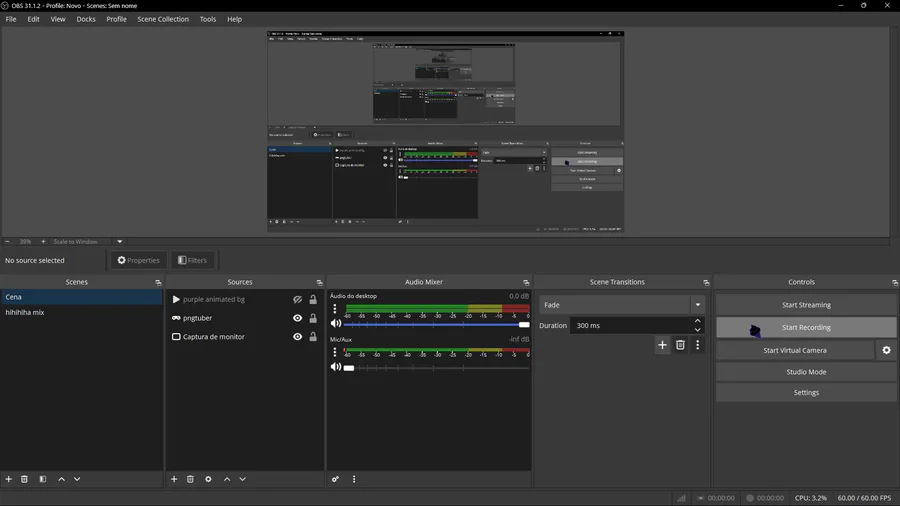Open the Tools menu
Image resolution: width=900 pixels, height=506 pixels.
coord(208,19)
